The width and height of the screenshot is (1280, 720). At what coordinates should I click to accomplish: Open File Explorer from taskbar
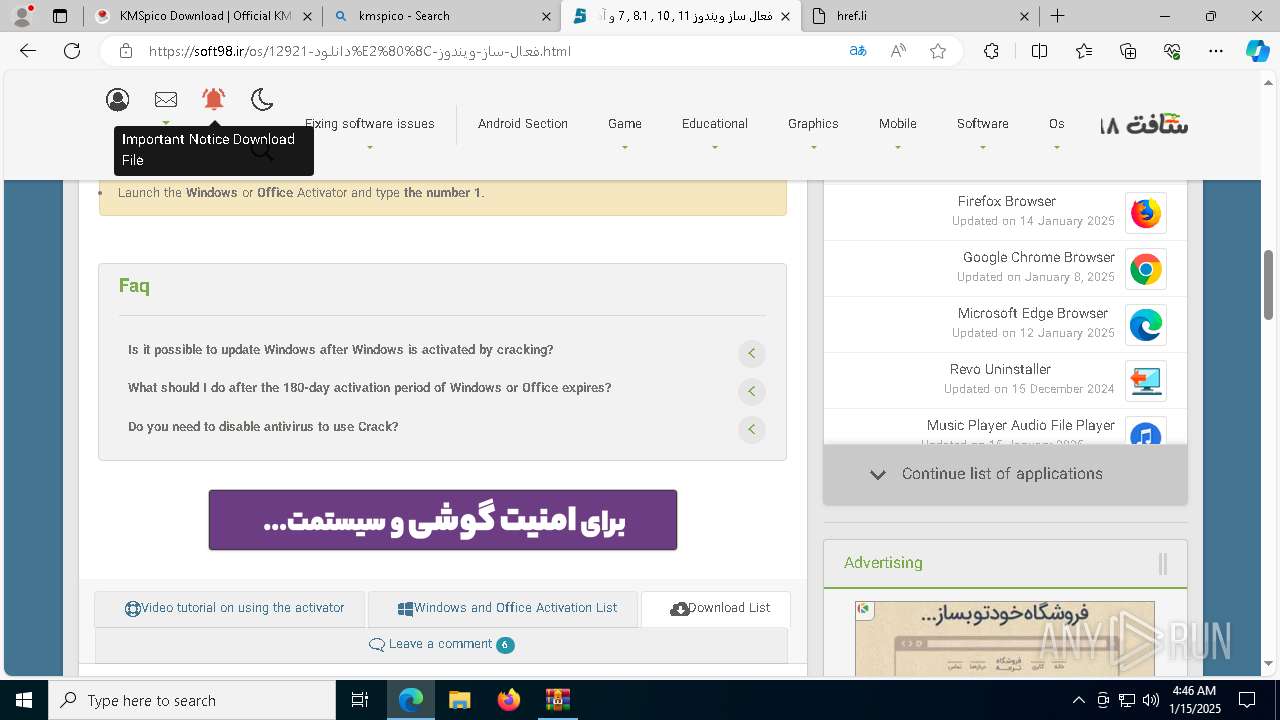pos(460,700)
